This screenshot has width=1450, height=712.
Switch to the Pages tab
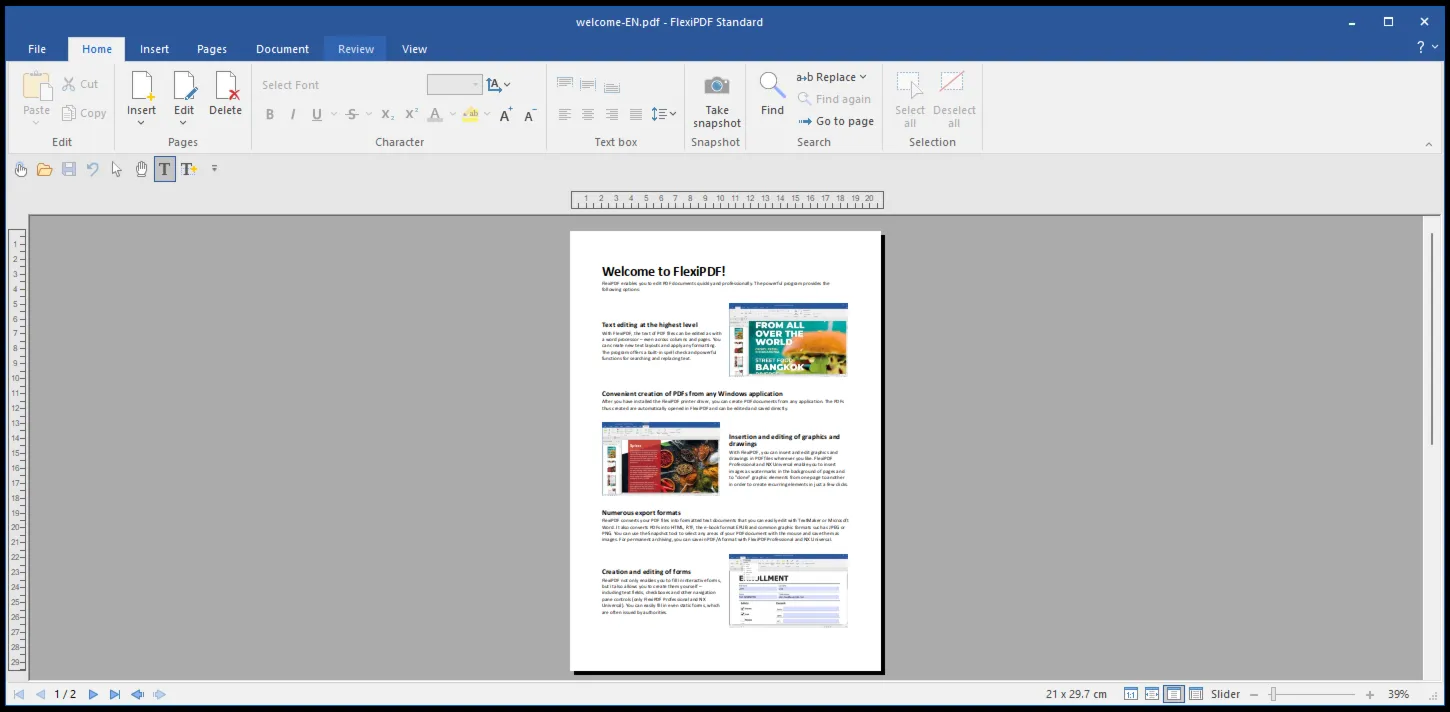(212, 49)
